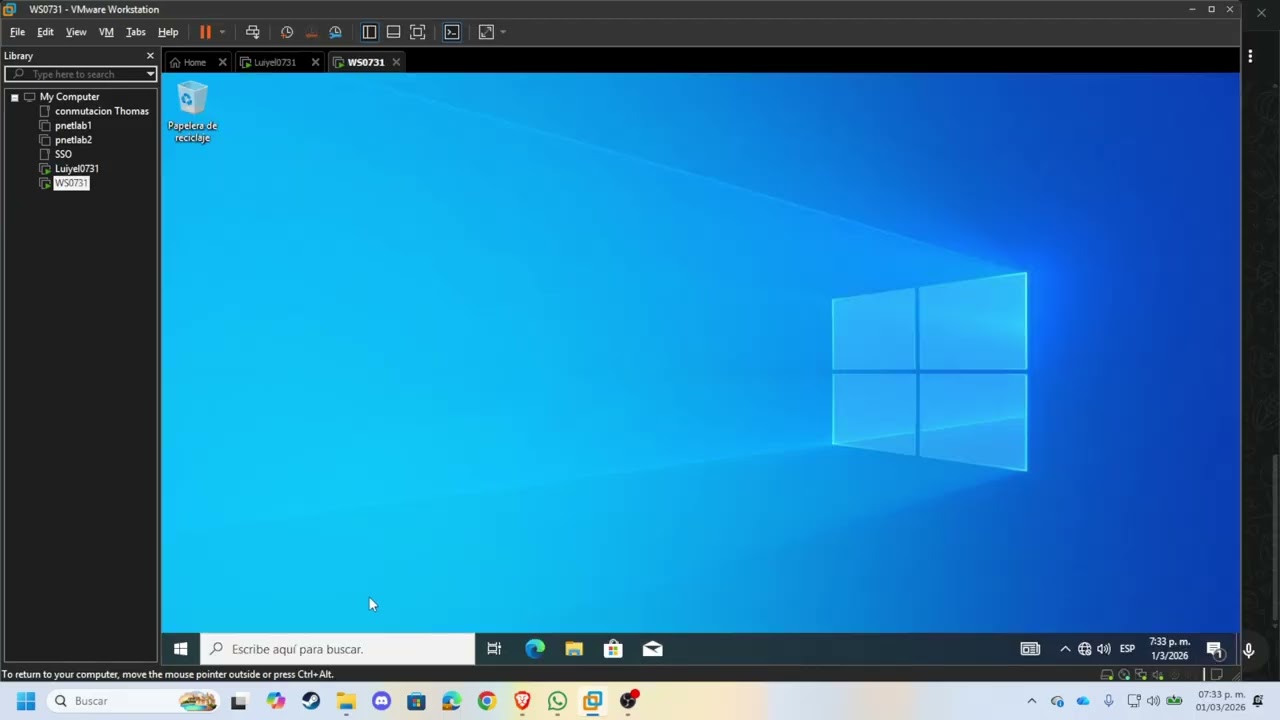Click the host Buscar search box
The image size is (1280, 720).
pyautogui.click(x=135, y=701)
